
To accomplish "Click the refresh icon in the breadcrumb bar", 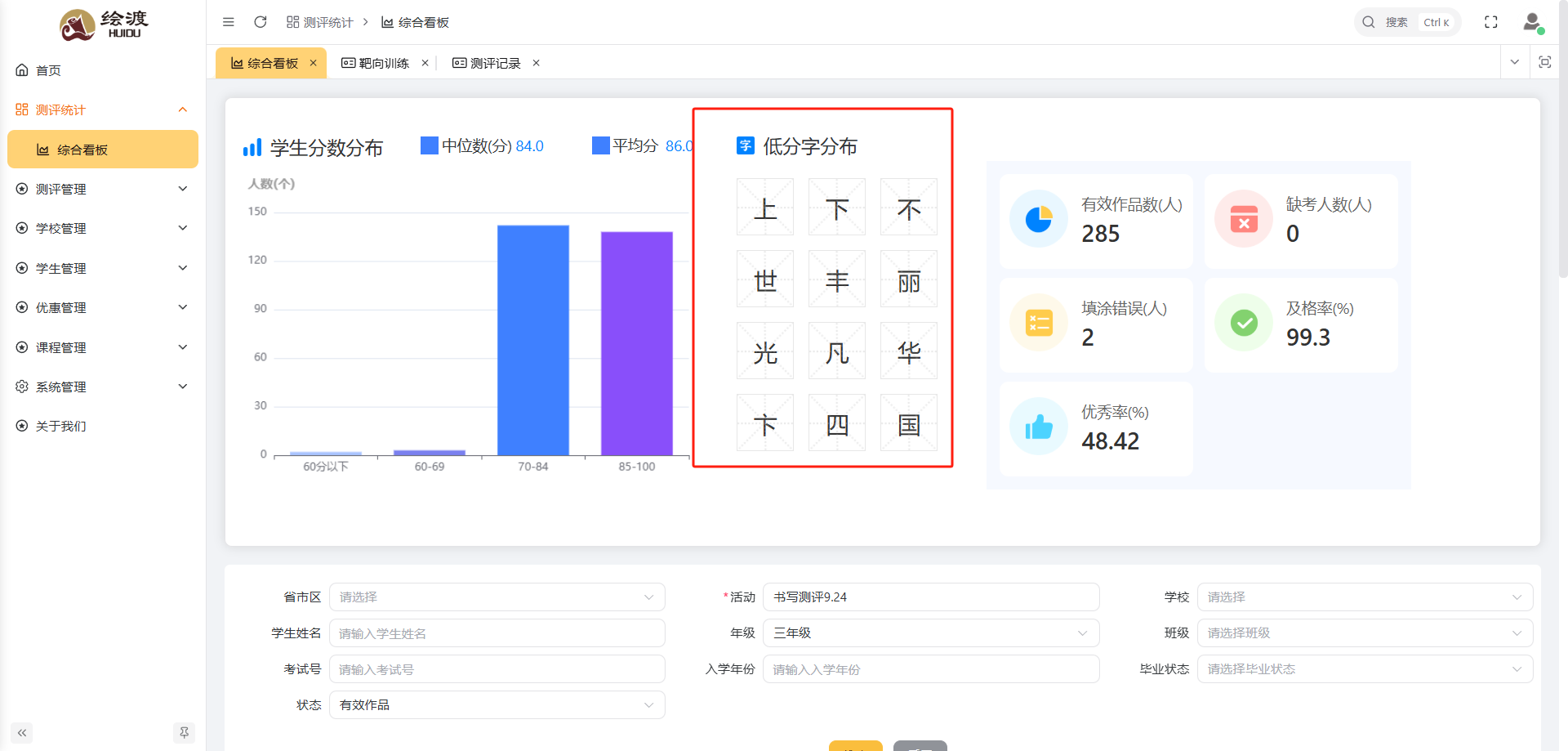I will [x=260, y=22].
